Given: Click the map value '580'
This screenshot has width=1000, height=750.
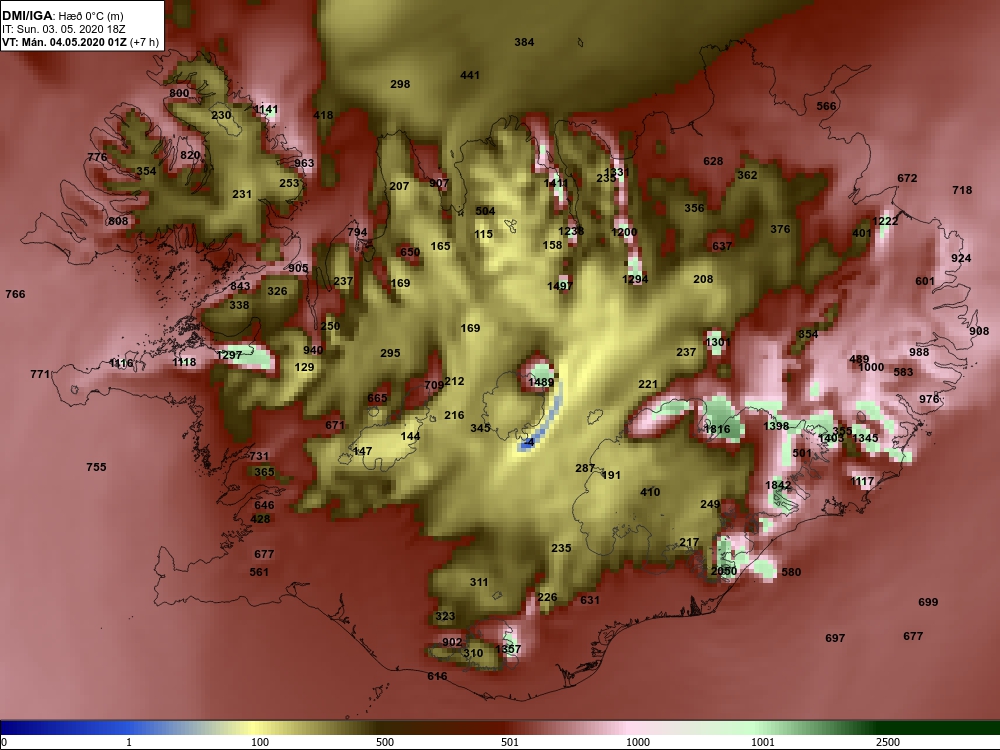Looking at the screenshot, I should click(791, 572).
